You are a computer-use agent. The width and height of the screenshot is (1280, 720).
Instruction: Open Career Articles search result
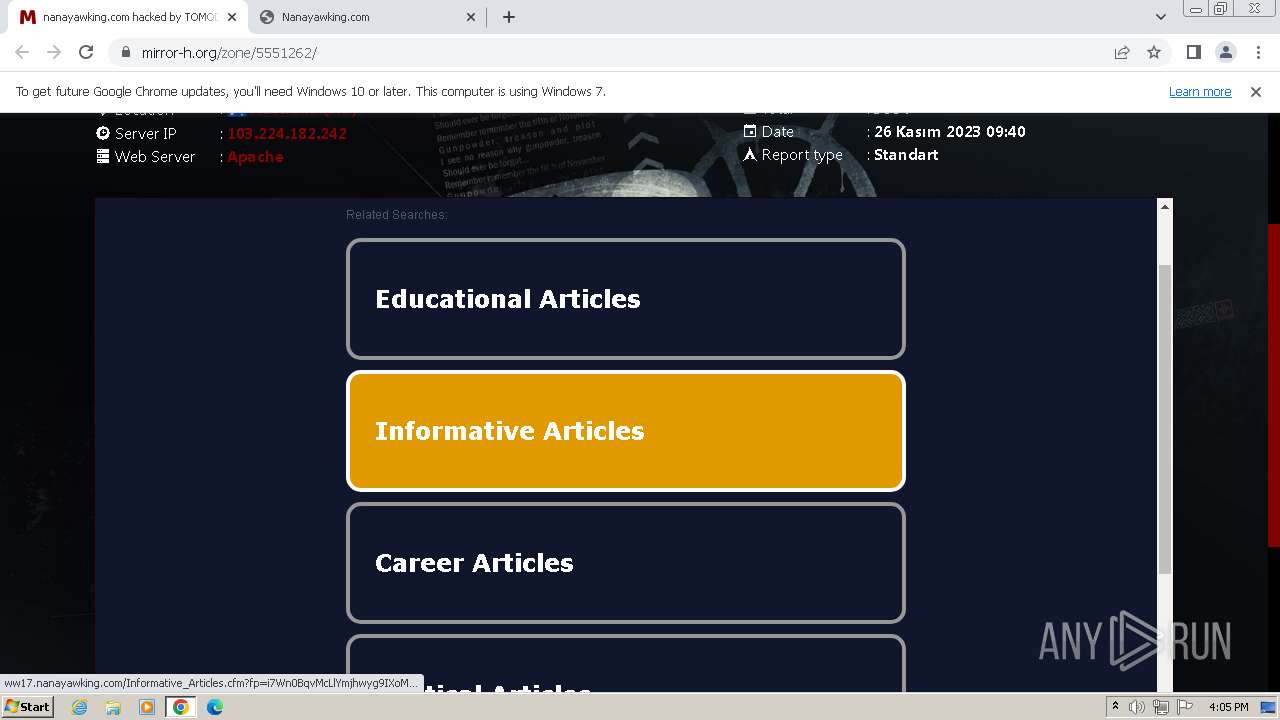626,563
